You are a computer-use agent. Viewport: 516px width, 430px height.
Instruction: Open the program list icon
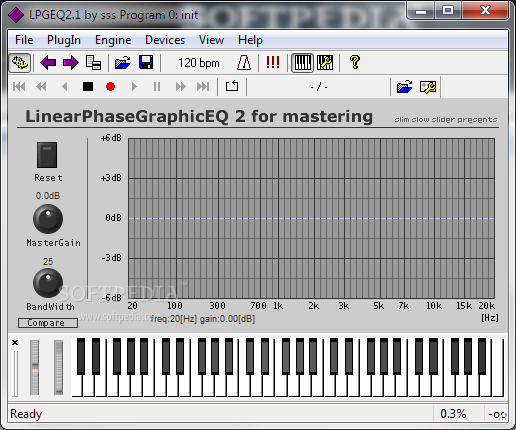pyautogui.click(x=93, y=63)
